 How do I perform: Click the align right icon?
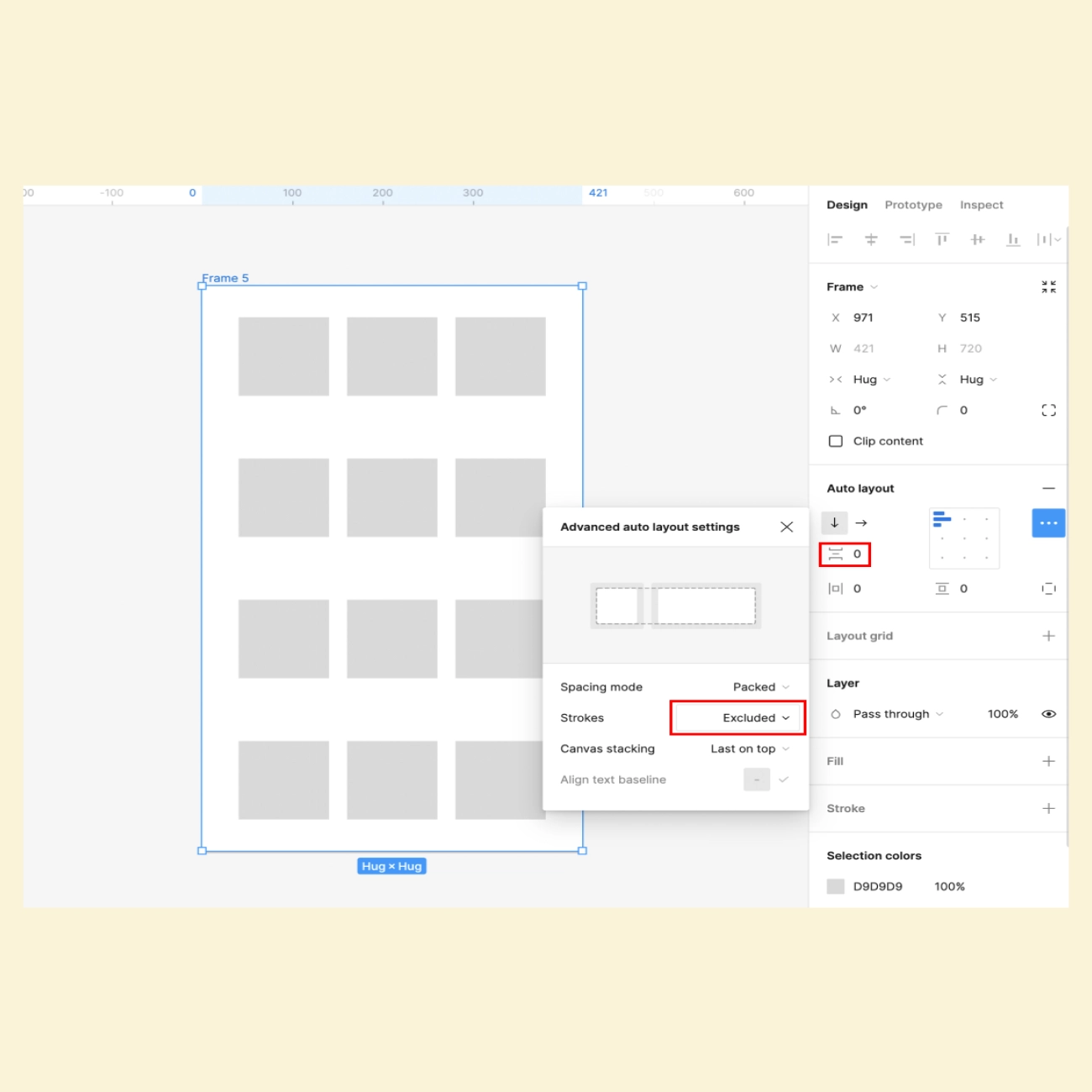(907, 240)
